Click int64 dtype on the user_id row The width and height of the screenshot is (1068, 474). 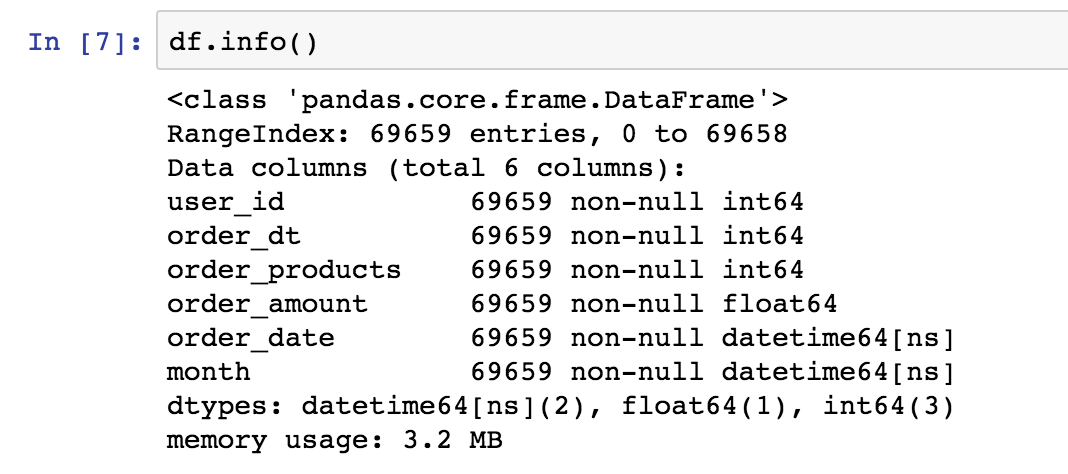(x=762, y=202)
